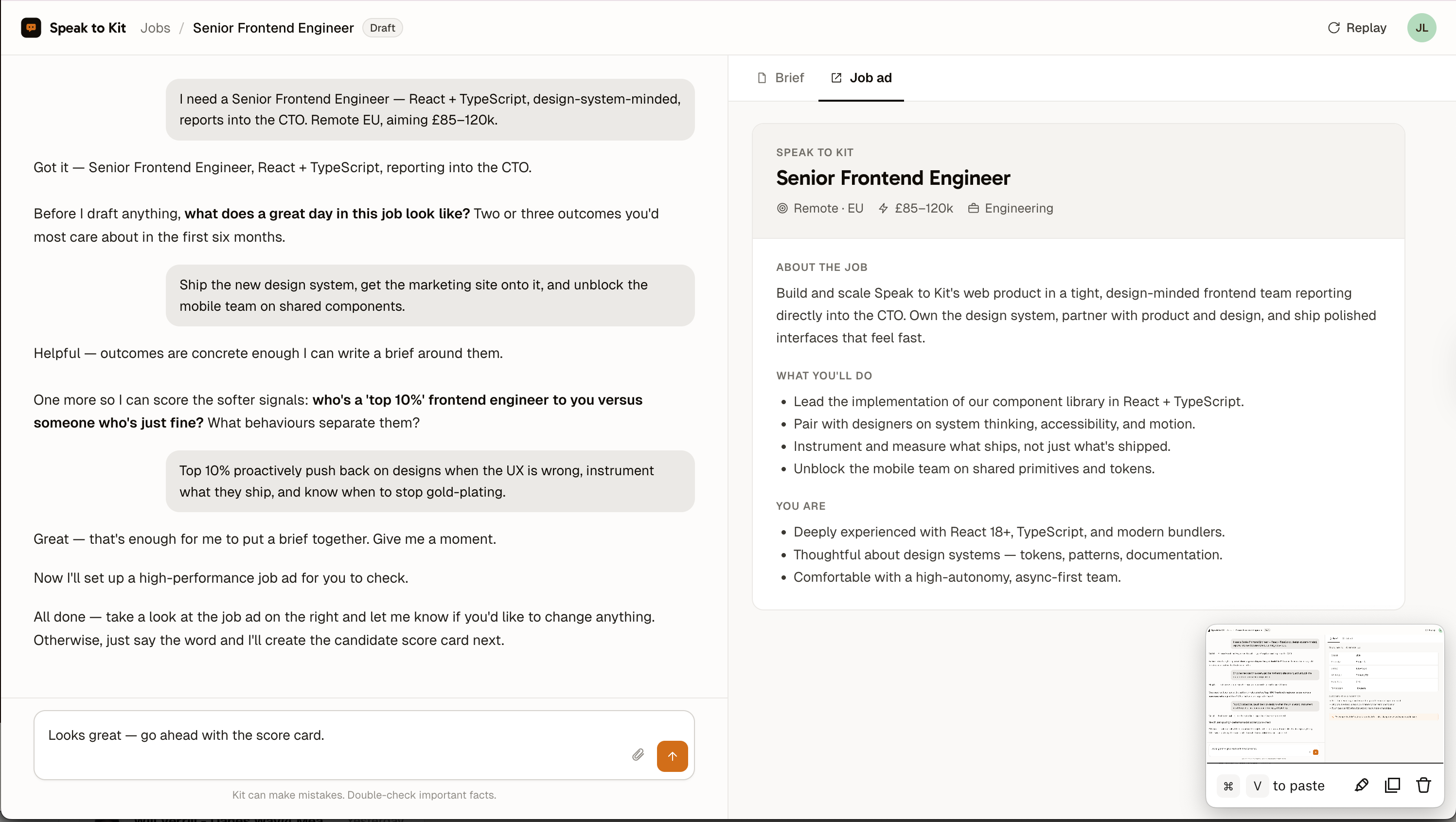This screenshot has height=822, width=1456.
Task: Click the 'WHAT YOU'LL DO' section heading
Action: click(x=823, y=375)
